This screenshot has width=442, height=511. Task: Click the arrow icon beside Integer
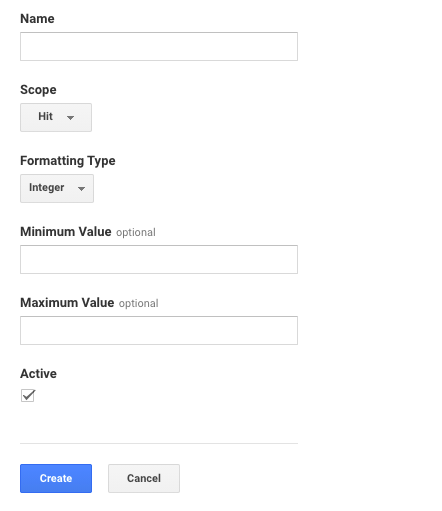pos(81,189)
